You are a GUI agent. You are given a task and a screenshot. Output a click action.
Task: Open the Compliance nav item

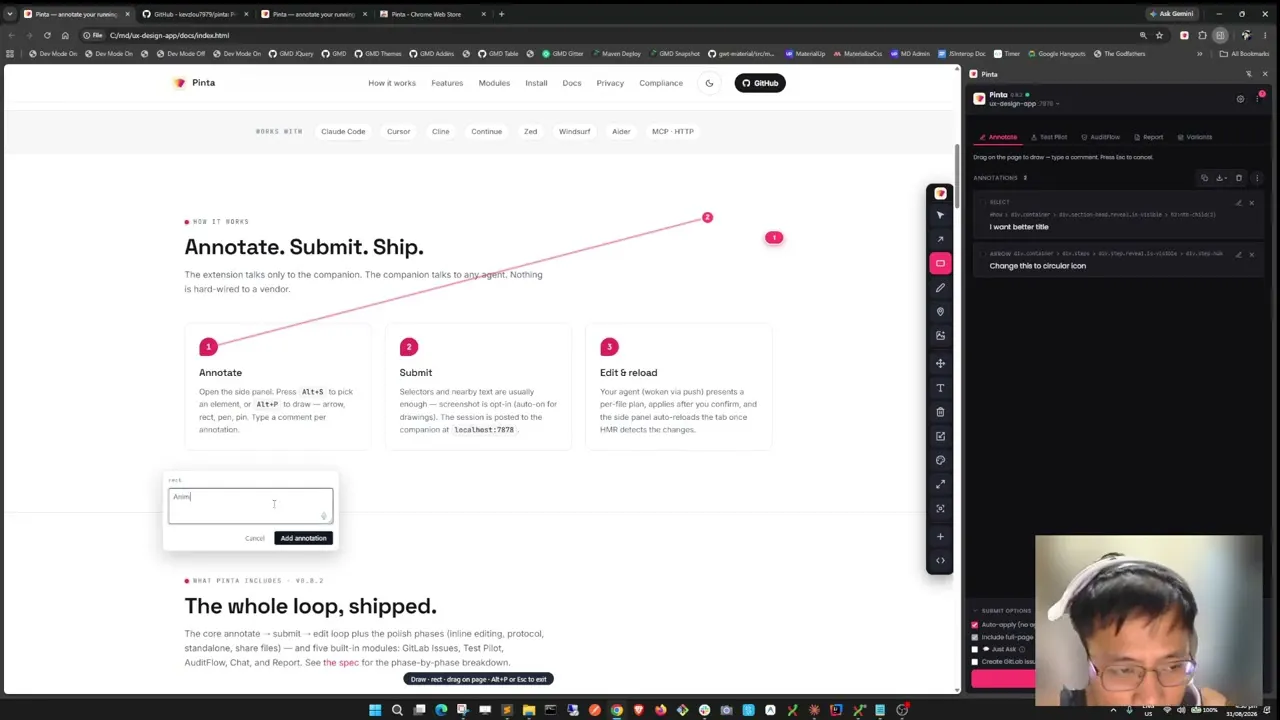point(661,83)
